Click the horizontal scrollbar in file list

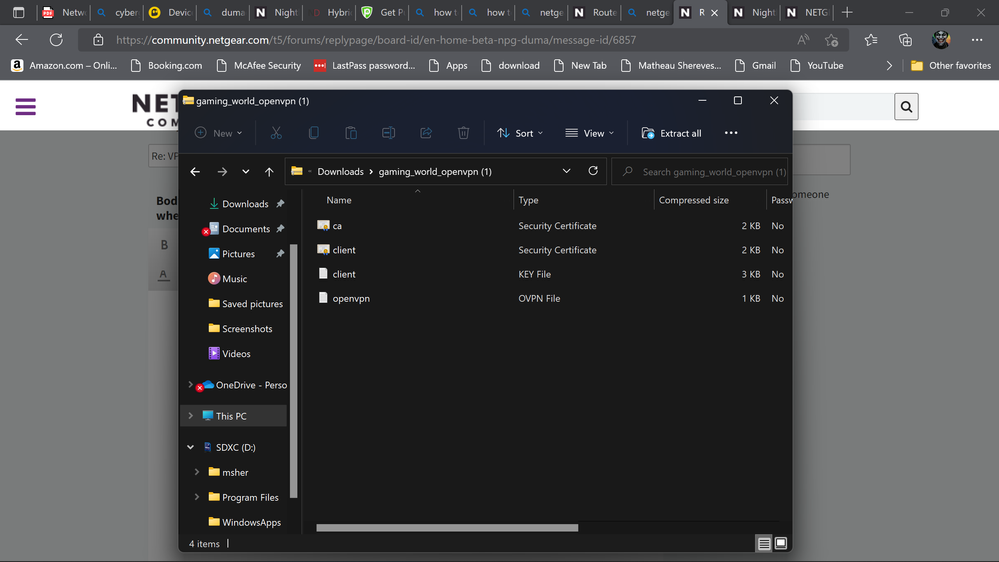coord(447,527)
